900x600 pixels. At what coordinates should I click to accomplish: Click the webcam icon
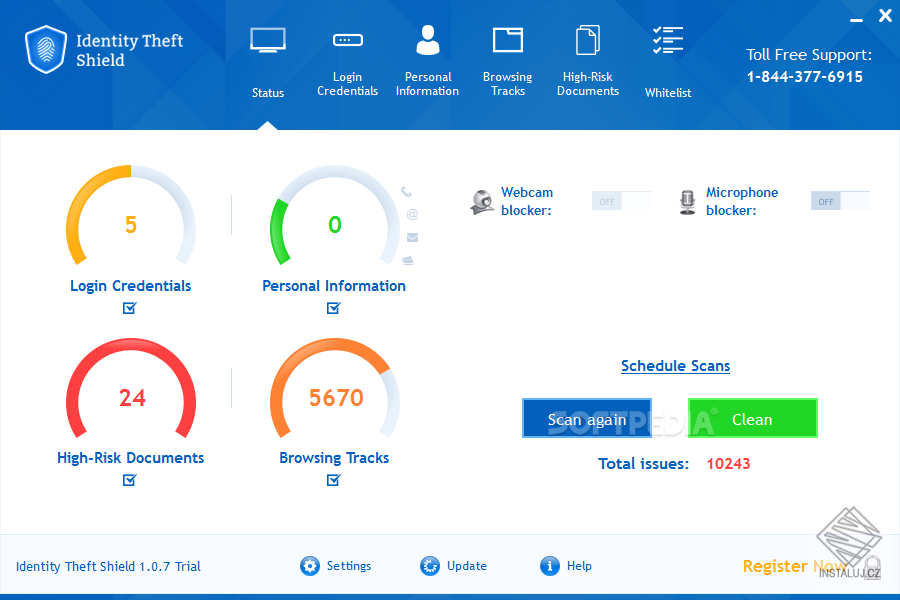[x=482, y=202]
